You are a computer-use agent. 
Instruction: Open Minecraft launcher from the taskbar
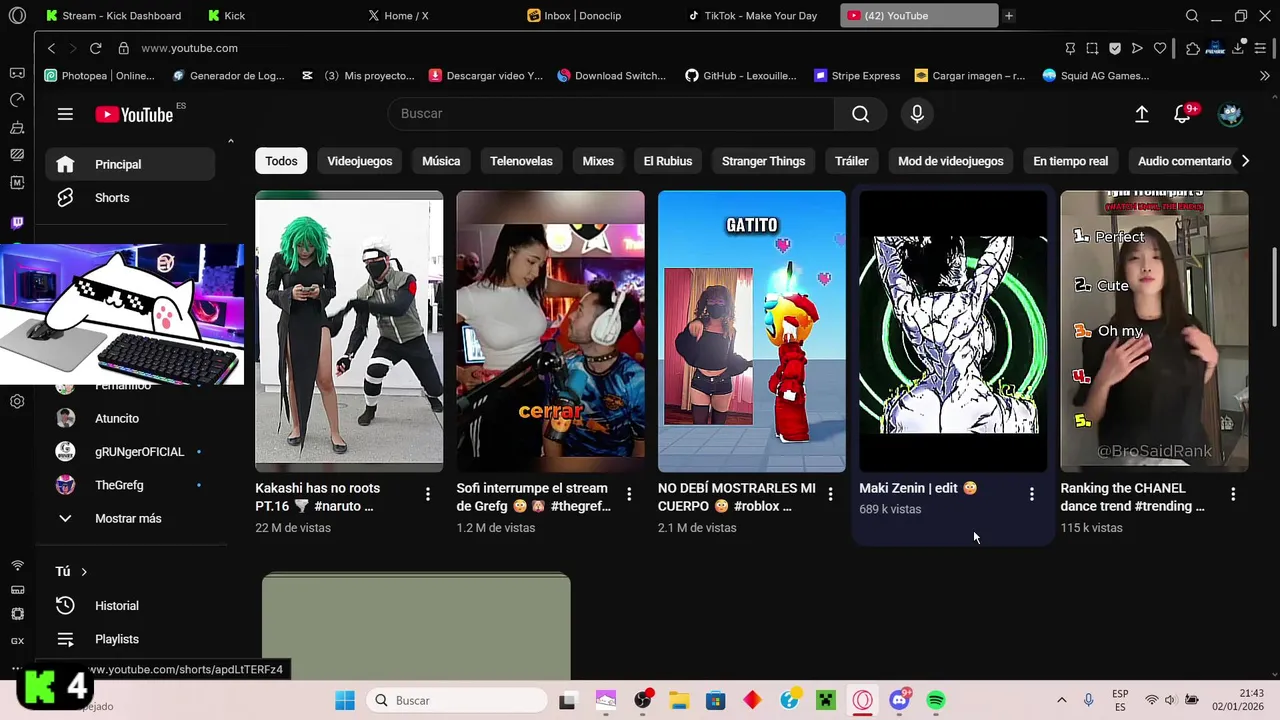826,700
